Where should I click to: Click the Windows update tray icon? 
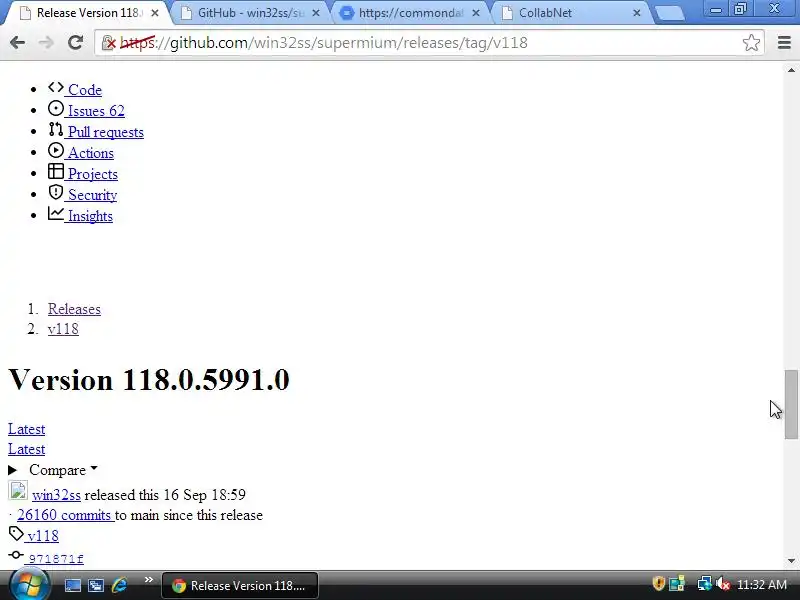[x=677, y=584]
